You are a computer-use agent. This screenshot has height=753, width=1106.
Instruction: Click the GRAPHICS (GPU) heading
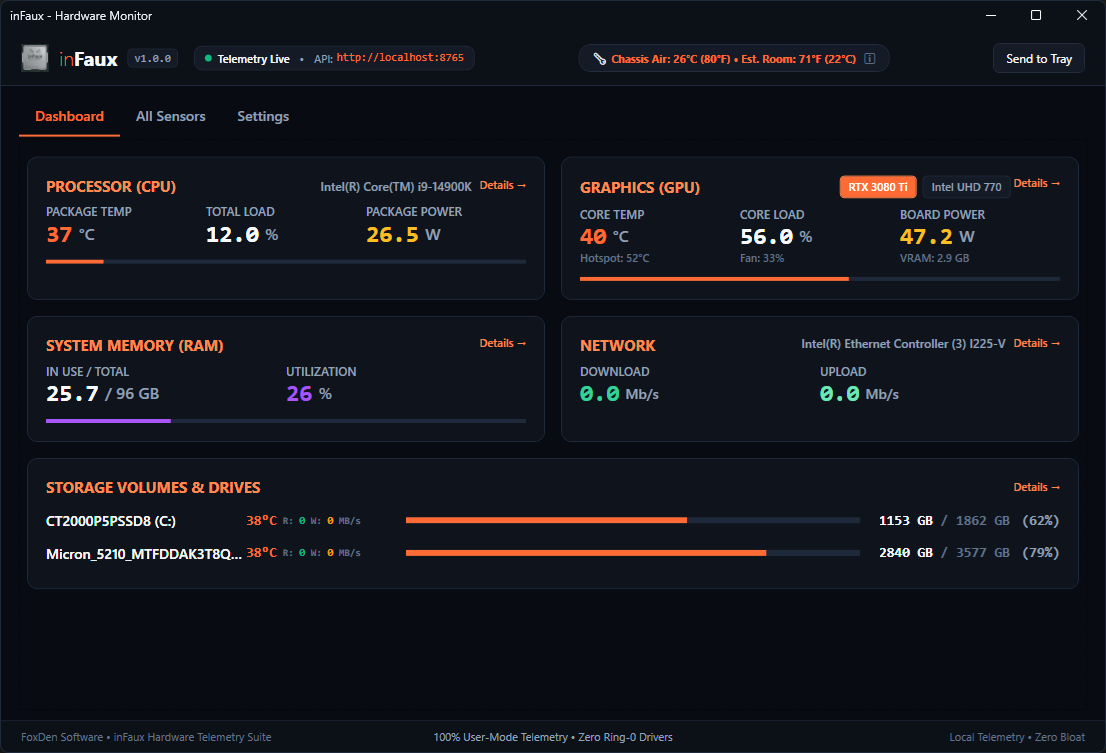point(640,188)
